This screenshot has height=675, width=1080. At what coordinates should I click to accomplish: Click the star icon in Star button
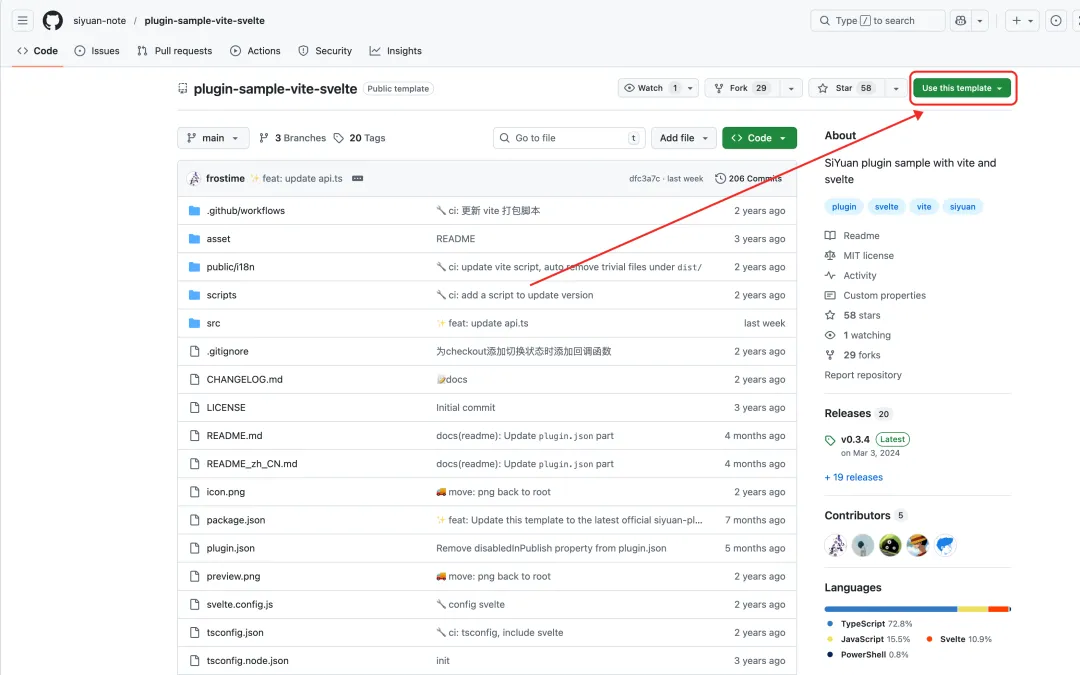(x=823, y=88)
